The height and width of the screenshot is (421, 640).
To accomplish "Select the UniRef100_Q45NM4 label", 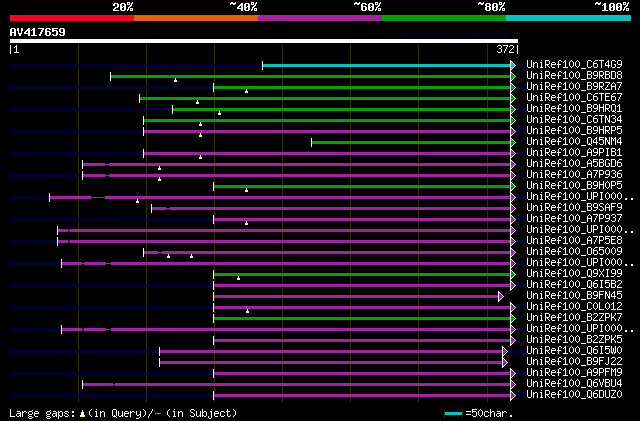I will click(x=574, y=142).
